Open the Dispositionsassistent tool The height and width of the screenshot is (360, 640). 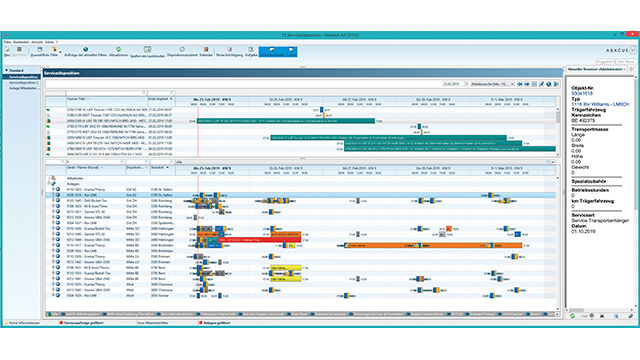point(182,51)
